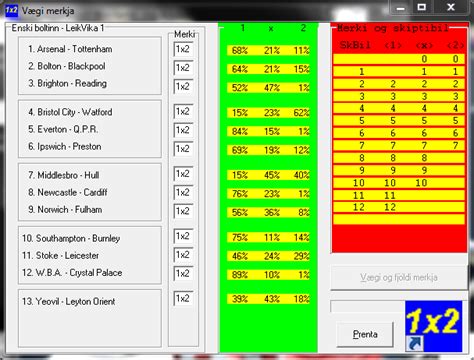Minimize the Vægi merkja window

pos(401,7)
